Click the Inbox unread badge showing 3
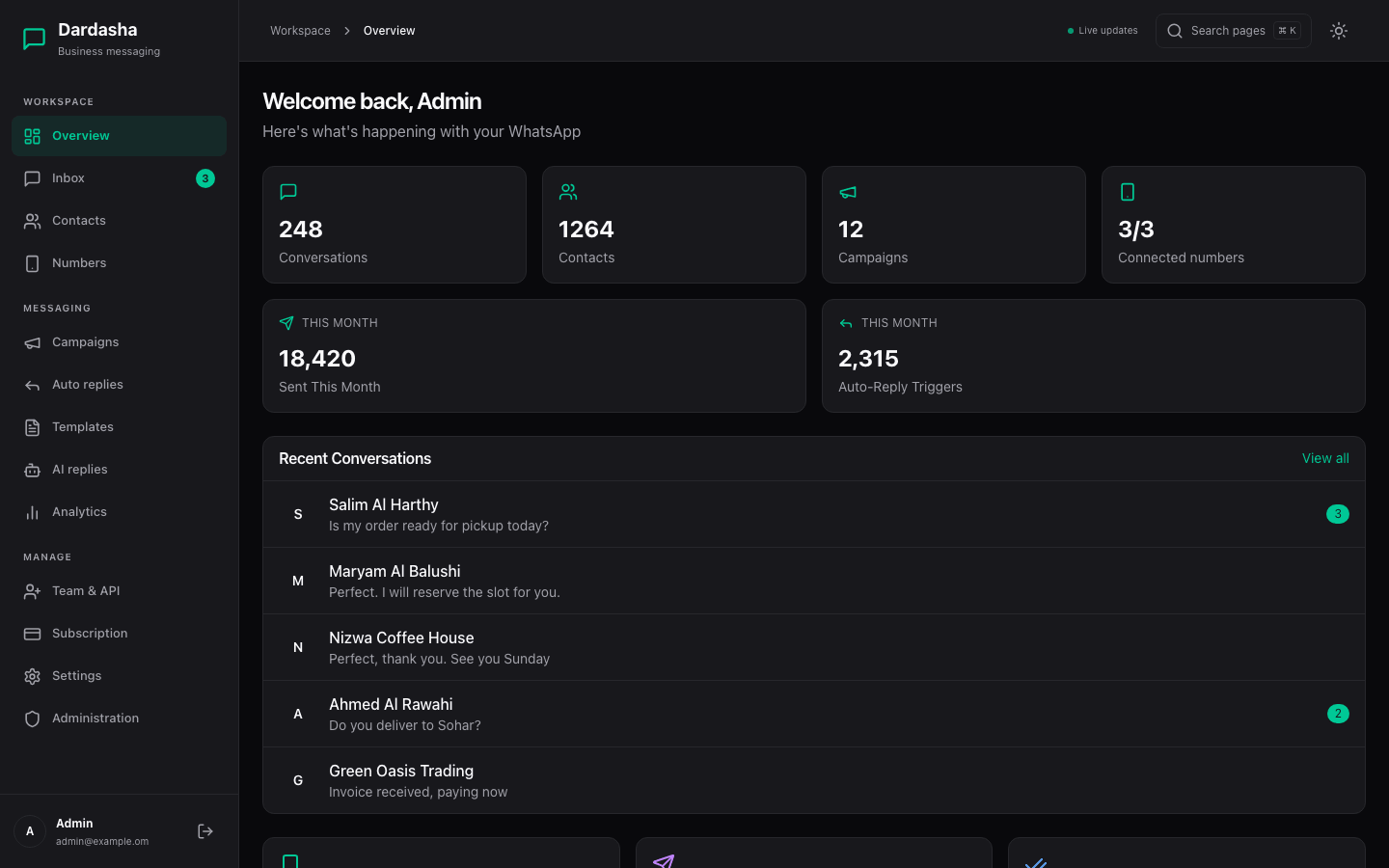The height and width of the screenshot is (868, 1389). (x=205, y=178)
